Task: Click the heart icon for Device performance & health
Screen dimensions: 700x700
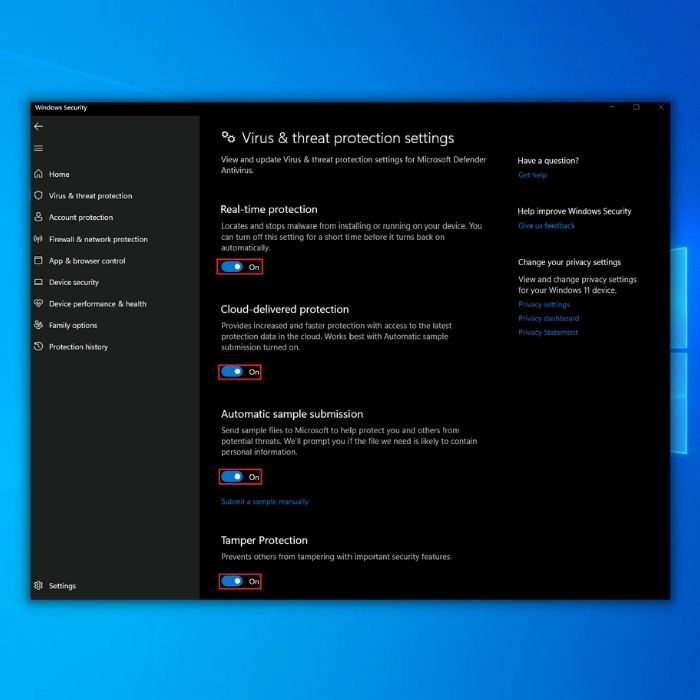Action: [x=38, y=303]
